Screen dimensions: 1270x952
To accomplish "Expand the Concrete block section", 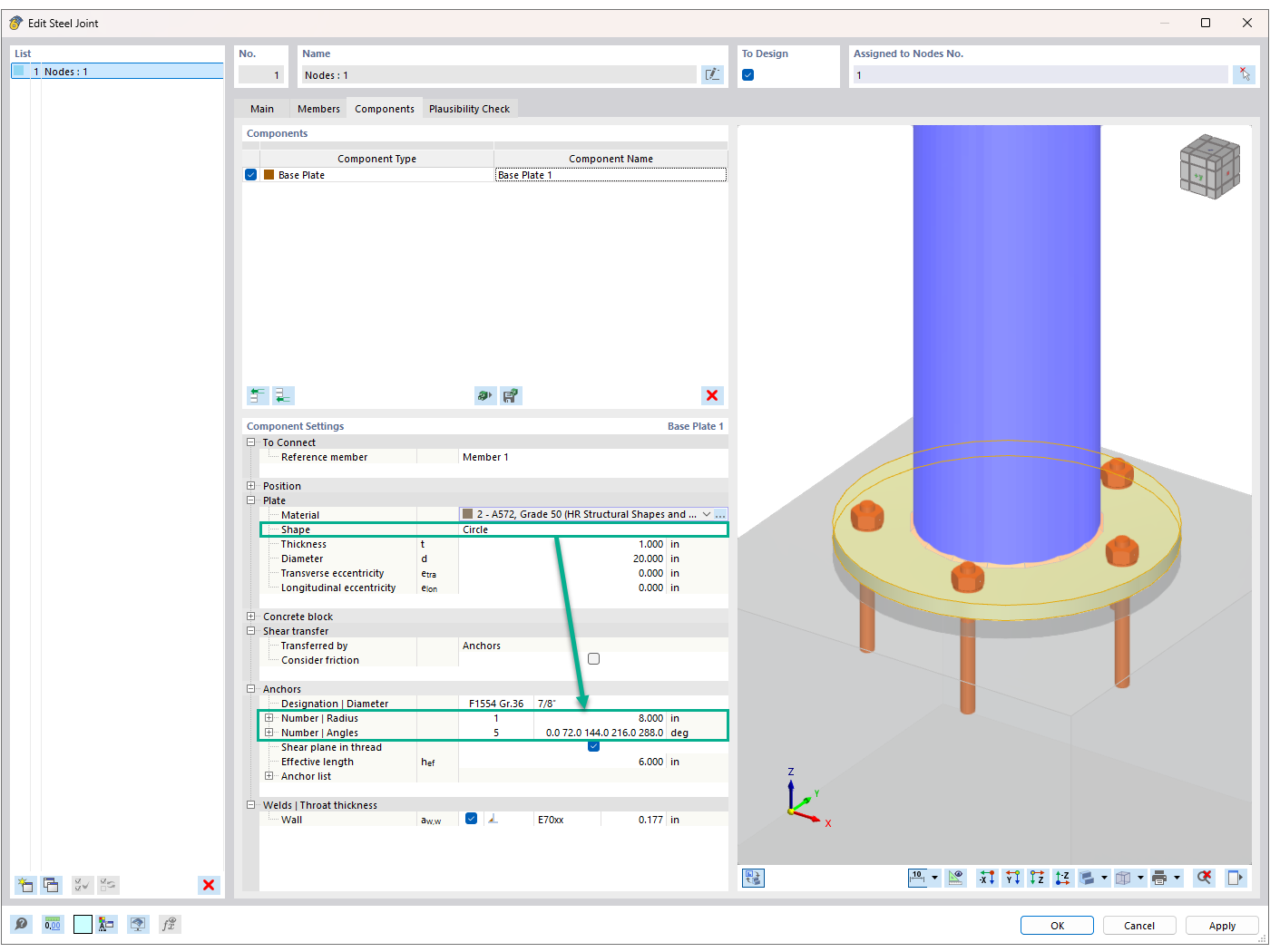I will [250, 616].
